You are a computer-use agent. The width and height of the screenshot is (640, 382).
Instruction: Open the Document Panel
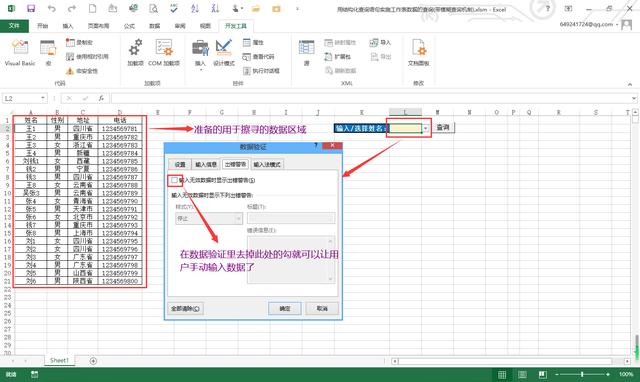[418, 52]
